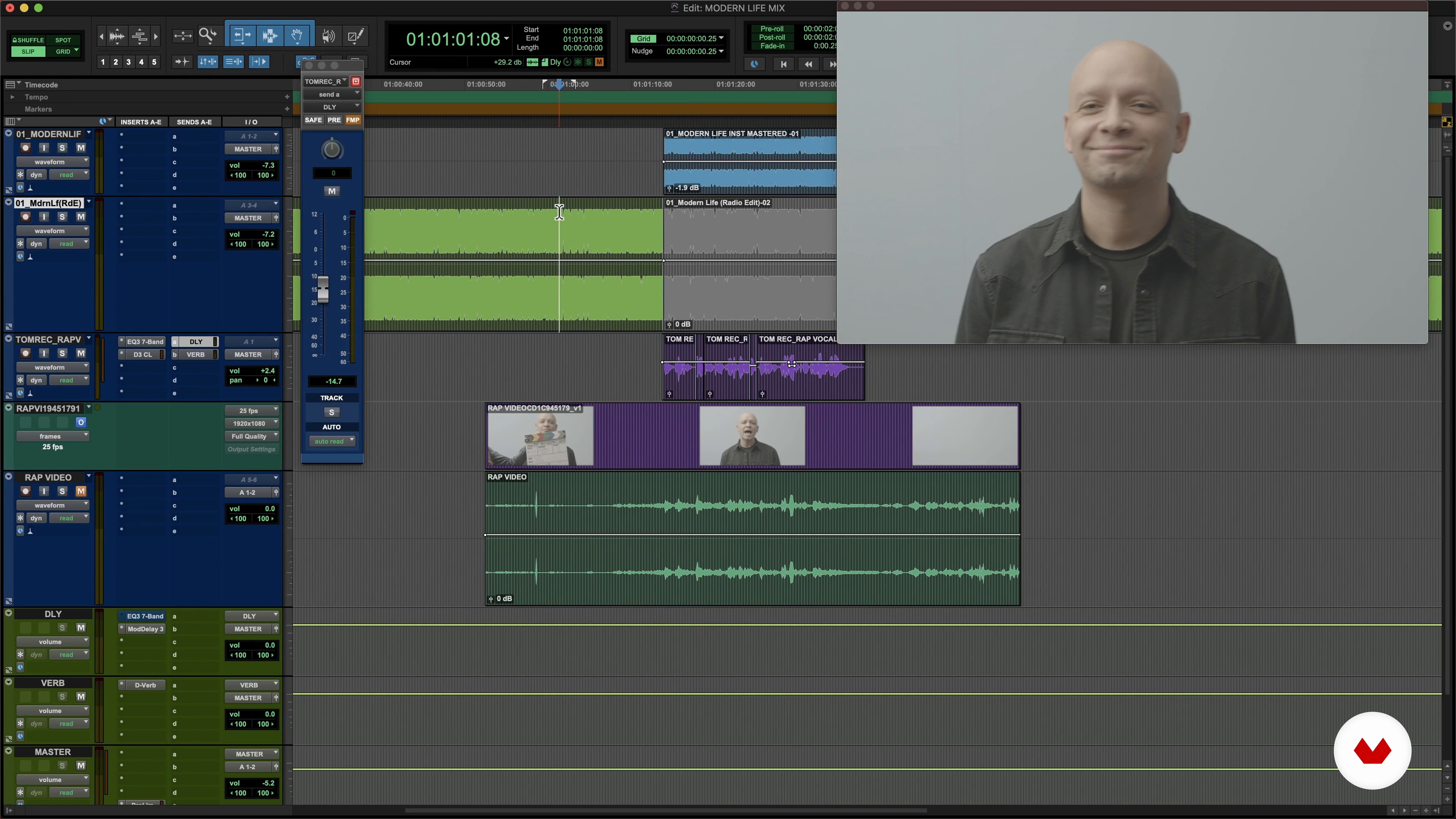Toggle PRE fader send button
The image size is (1456, 819).
[334, 121]
